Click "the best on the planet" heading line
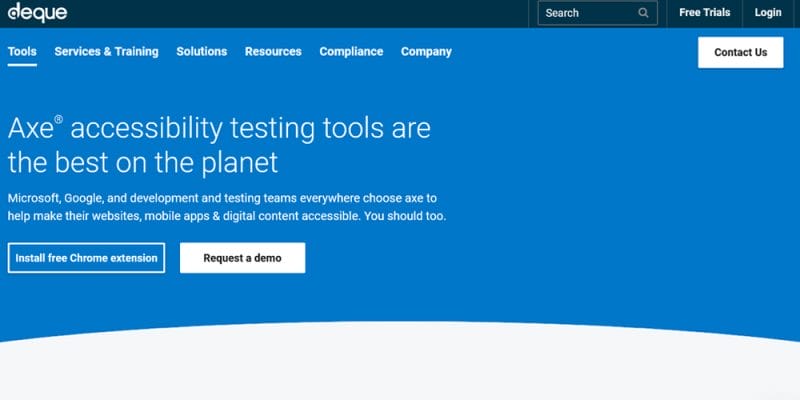This screenshot has width=800, height=400. [143, 163]
